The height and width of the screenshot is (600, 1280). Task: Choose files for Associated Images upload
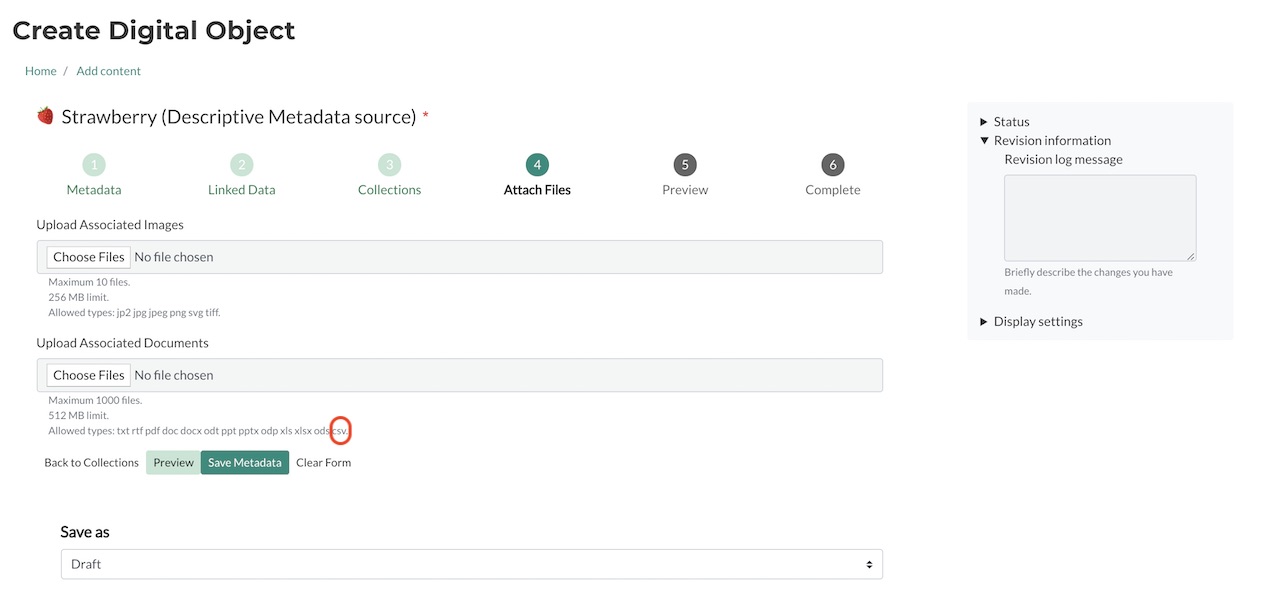[x=89, y=257]
